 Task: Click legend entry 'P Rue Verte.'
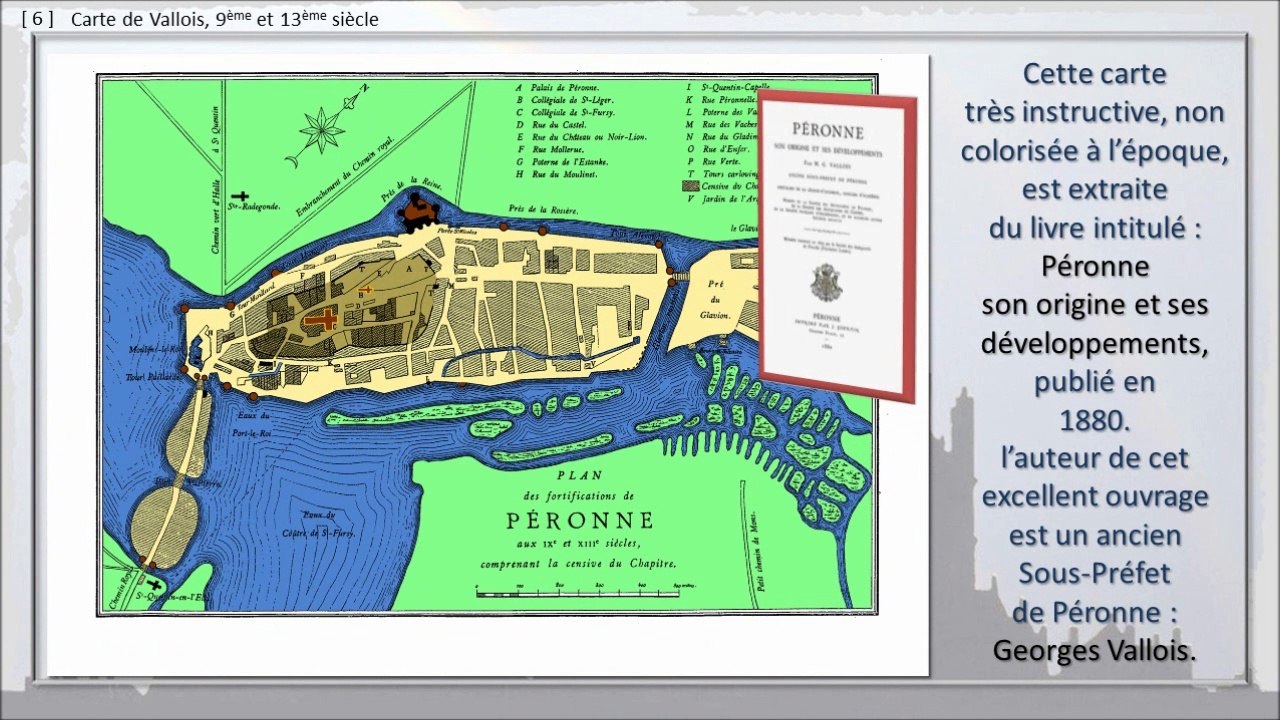click(x=715, y=161)
